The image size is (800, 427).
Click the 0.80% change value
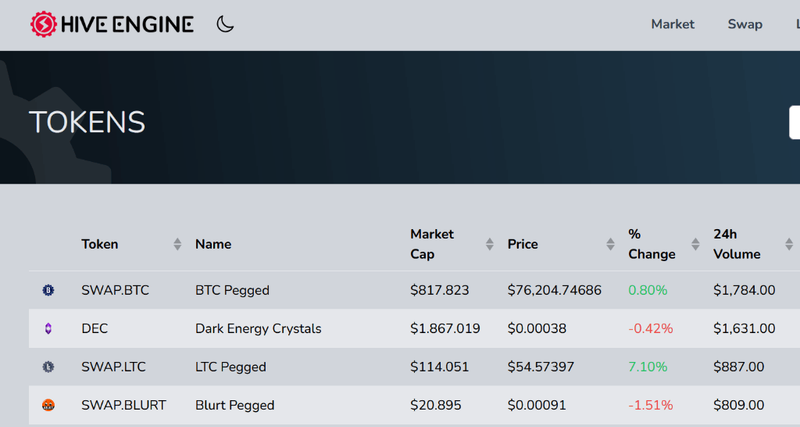click(647, 290)
